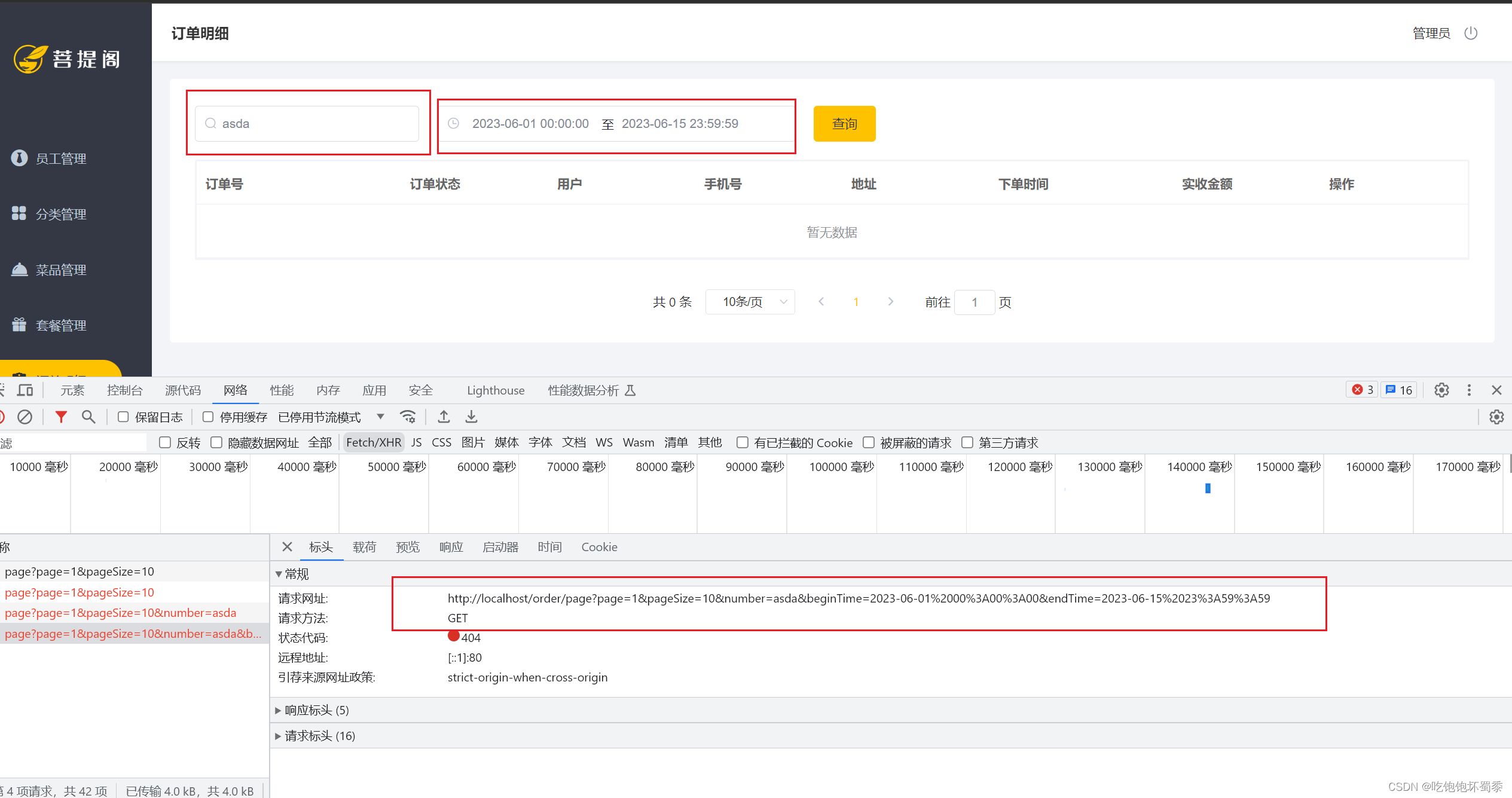1512x798 pixels.
Task: Import HAR with upload arrow icon
Action: pyautogui.click(x=444, y=417)
